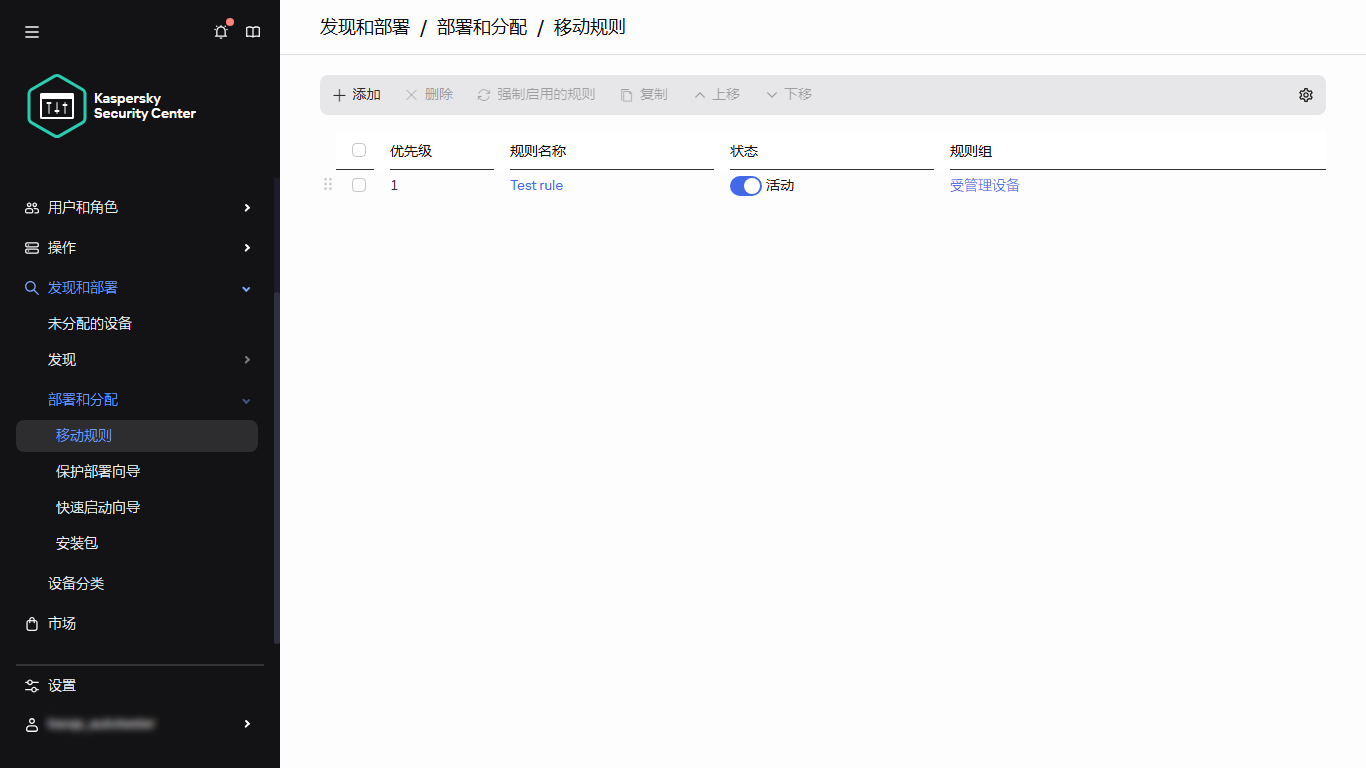Open the 受管理设备 group link

pos(985,185)
